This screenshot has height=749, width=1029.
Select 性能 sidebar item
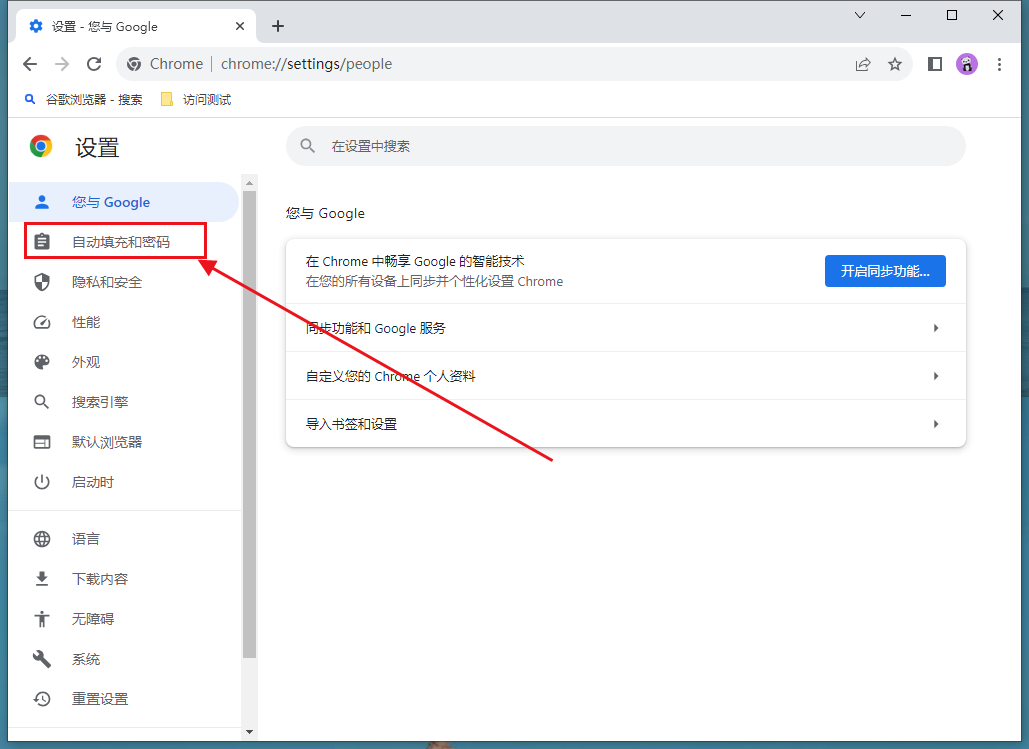(x=123, y=322)
